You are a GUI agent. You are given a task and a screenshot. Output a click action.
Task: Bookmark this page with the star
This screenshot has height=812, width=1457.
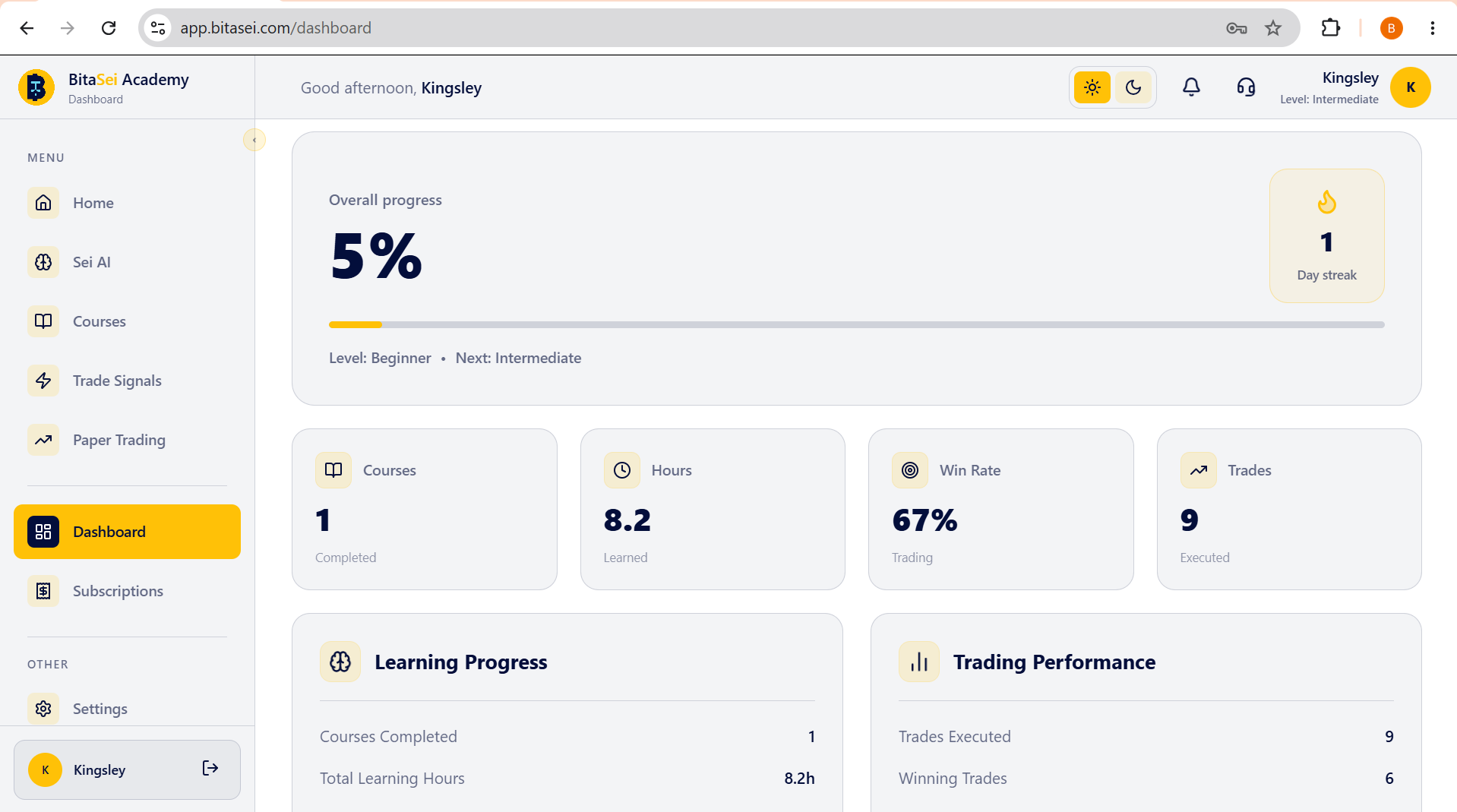[x=1273, y=28]
